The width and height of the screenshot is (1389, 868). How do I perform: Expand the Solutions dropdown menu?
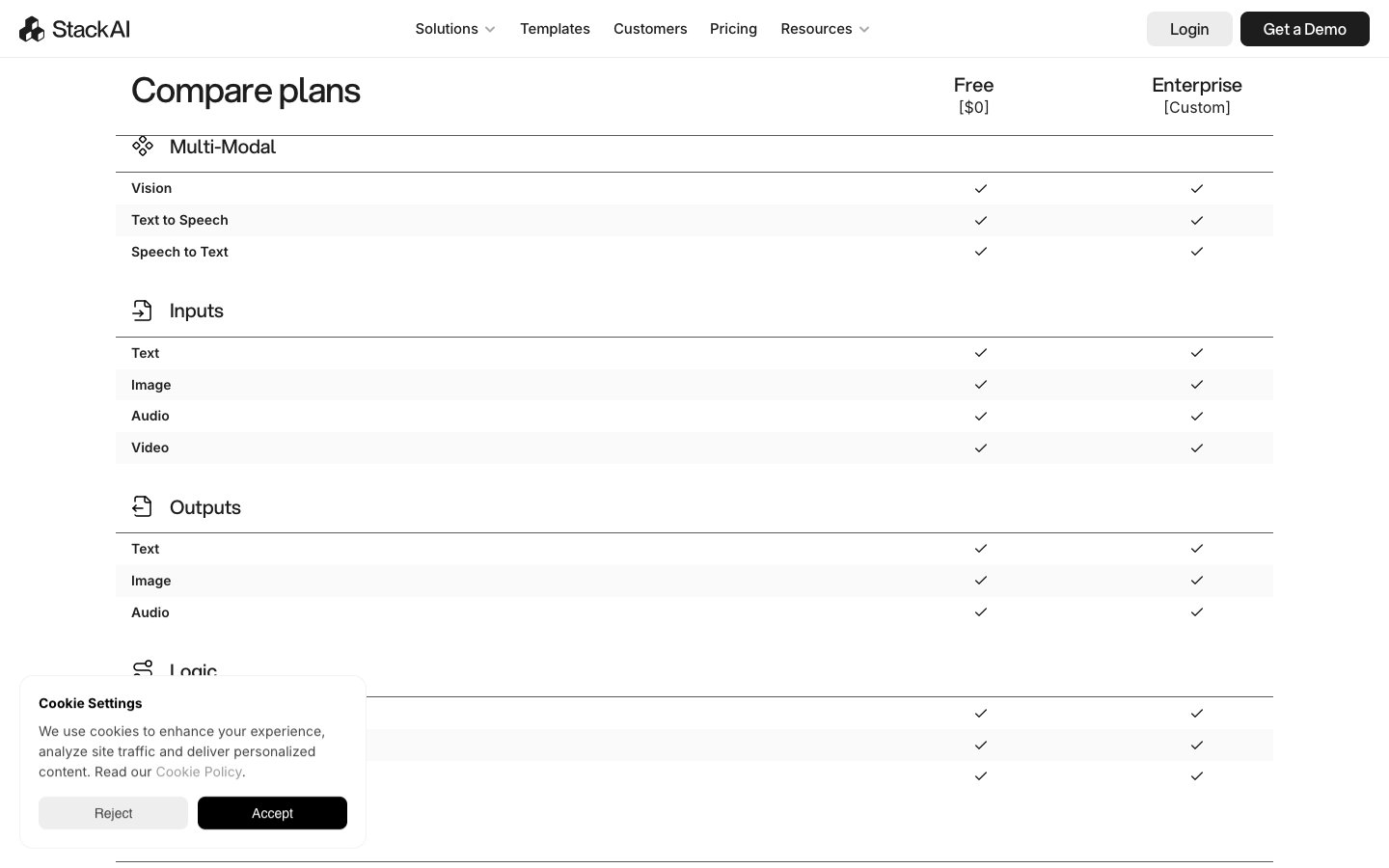[x=455, y=29]
